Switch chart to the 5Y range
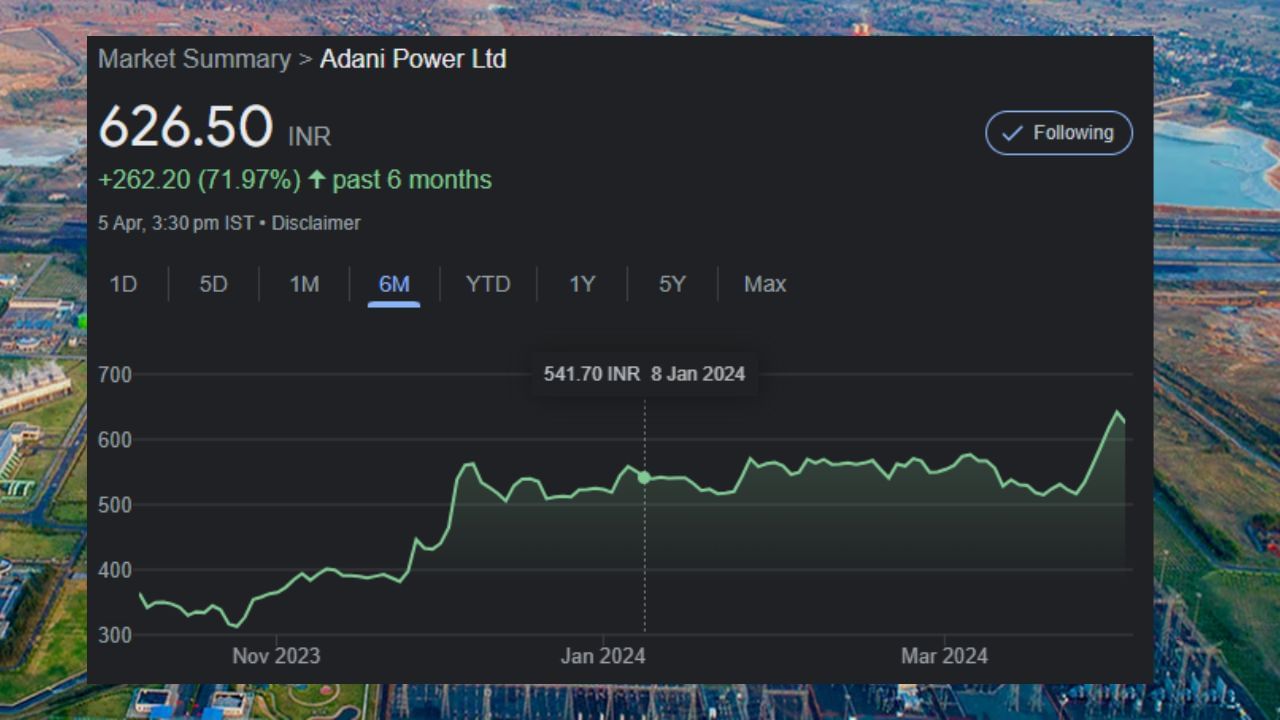Viewport: 1280px width, 720px height. [672, 285]
